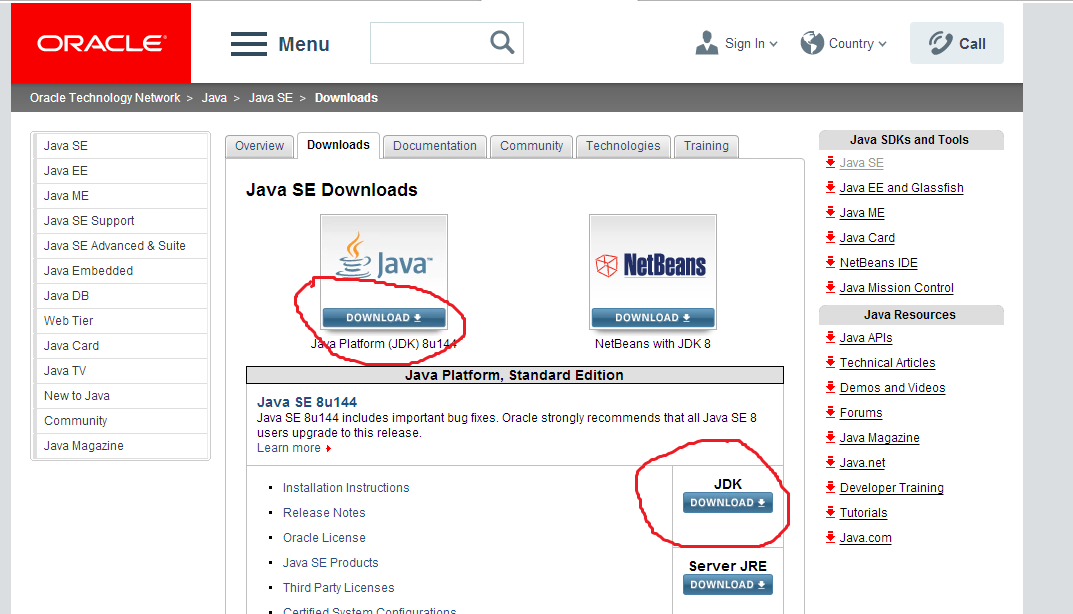Switch to the Community tab
The height and width of the screenshot is (614, 1073).
[x=532, y=146]
